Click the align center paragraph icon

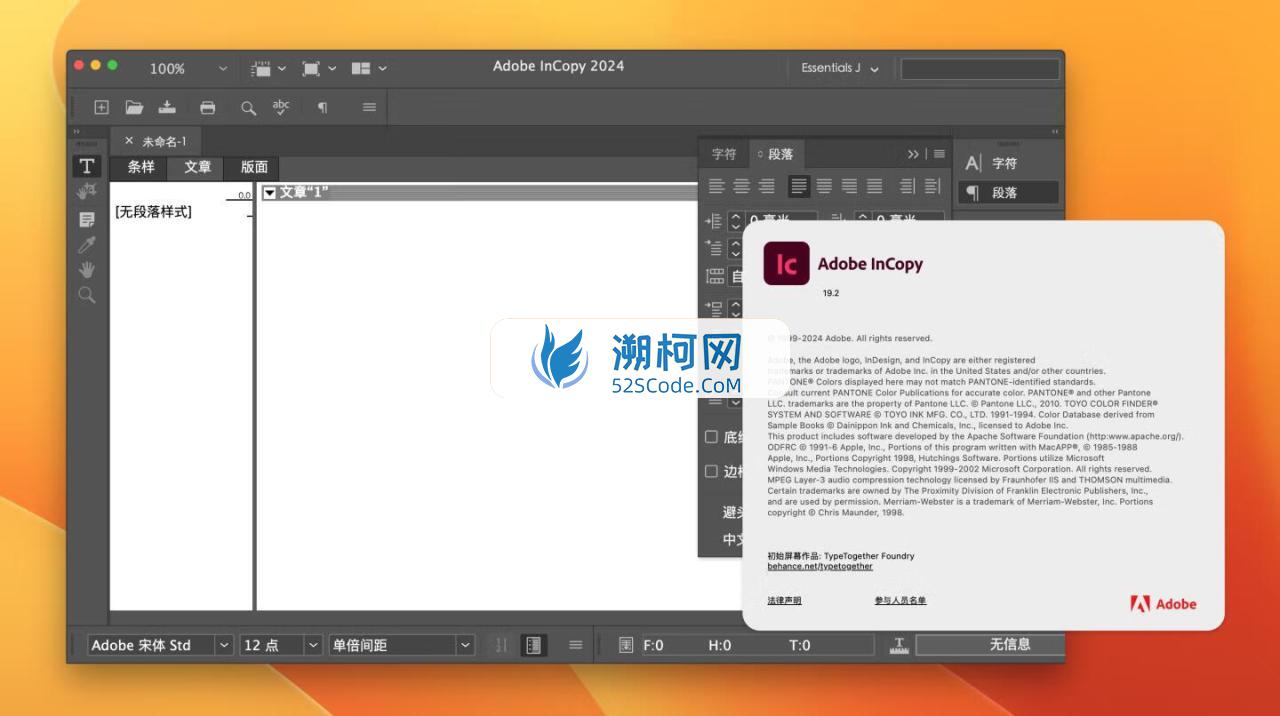[741, 186]
